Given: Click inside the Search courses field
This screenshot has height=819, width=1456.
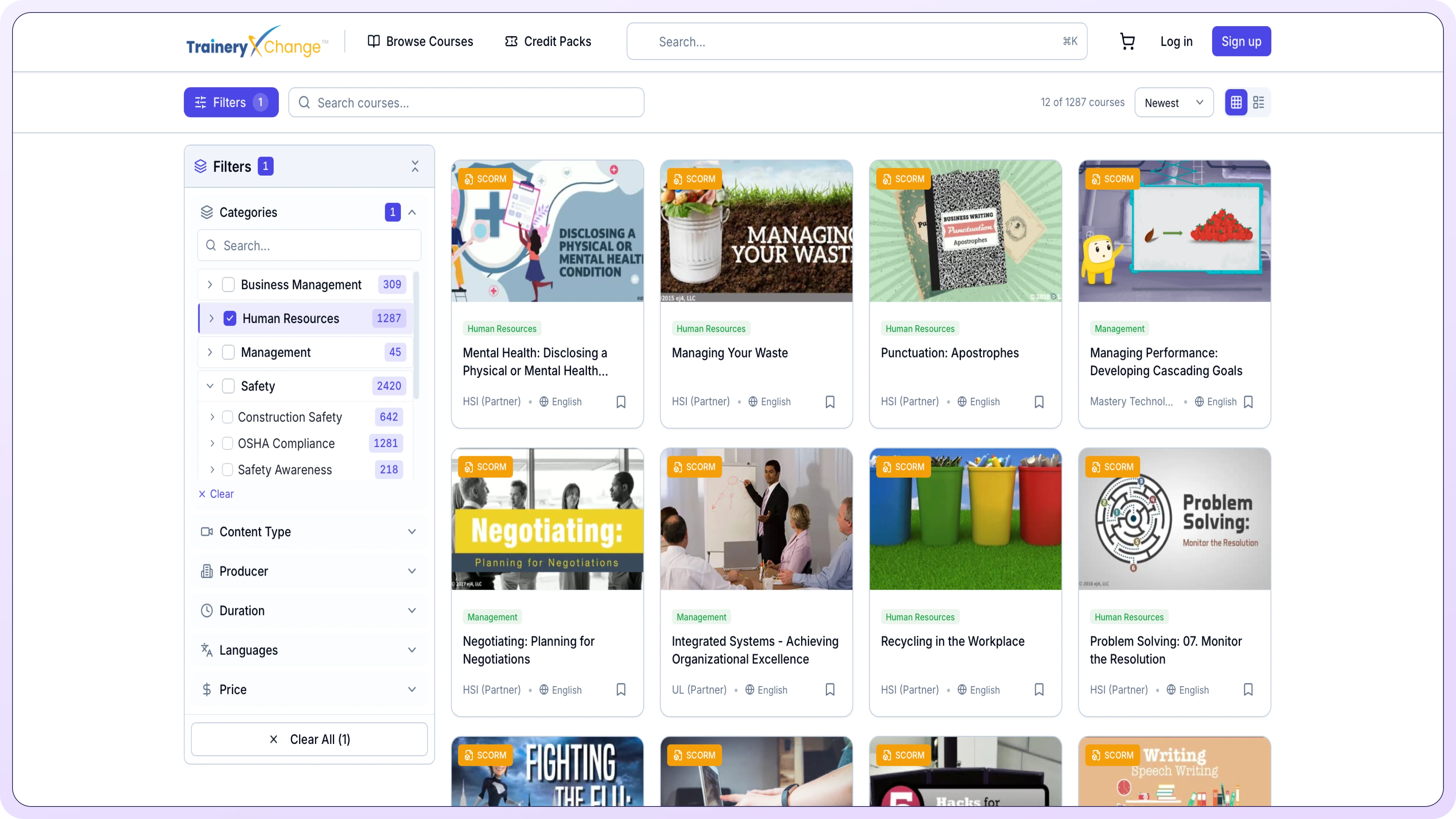Looking at the screenshot, I should pyautogui.click(x=466, y=102).
